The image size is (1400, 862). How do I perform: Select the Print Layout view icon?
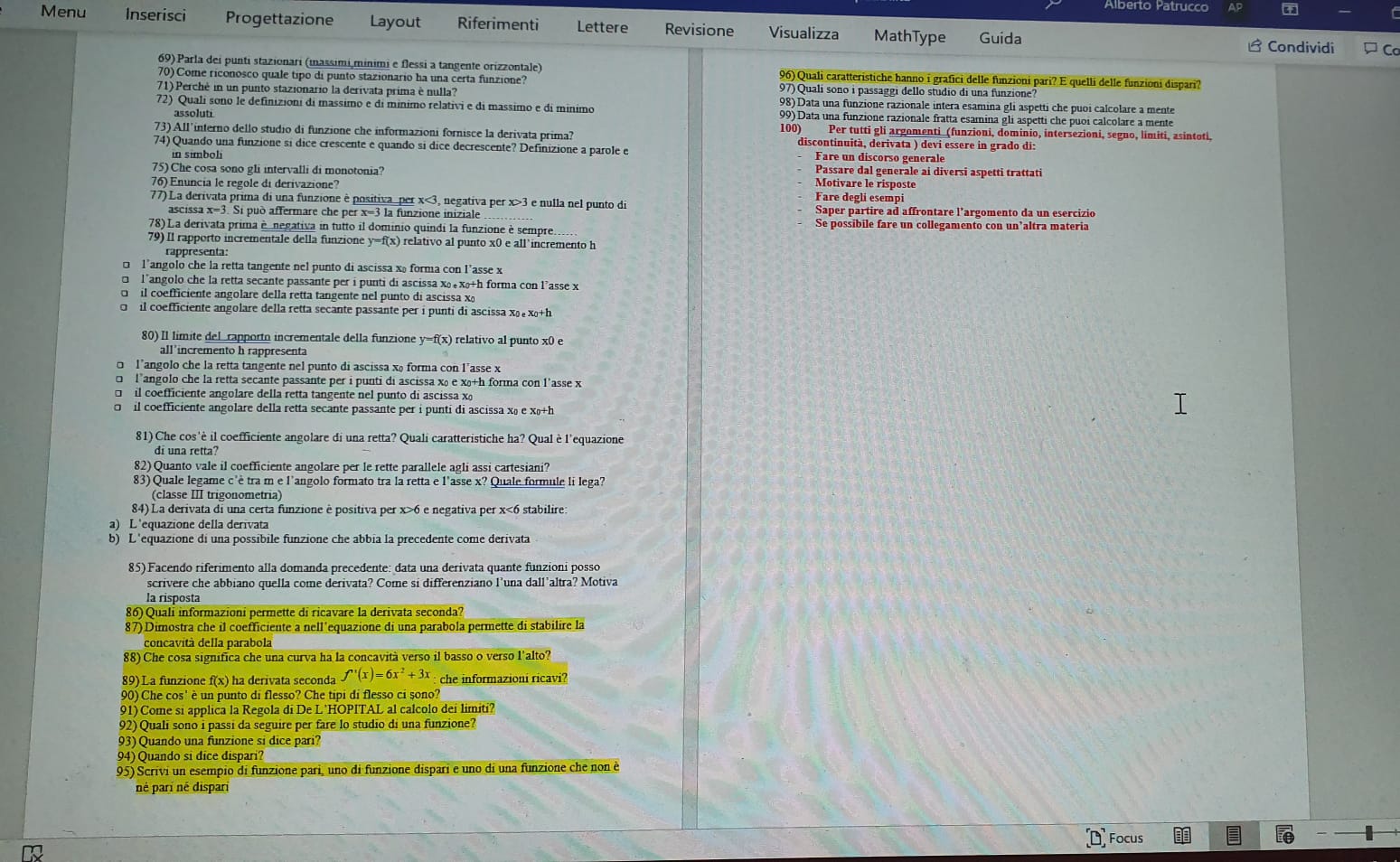pyautogui.click(x=1234, y=836)
